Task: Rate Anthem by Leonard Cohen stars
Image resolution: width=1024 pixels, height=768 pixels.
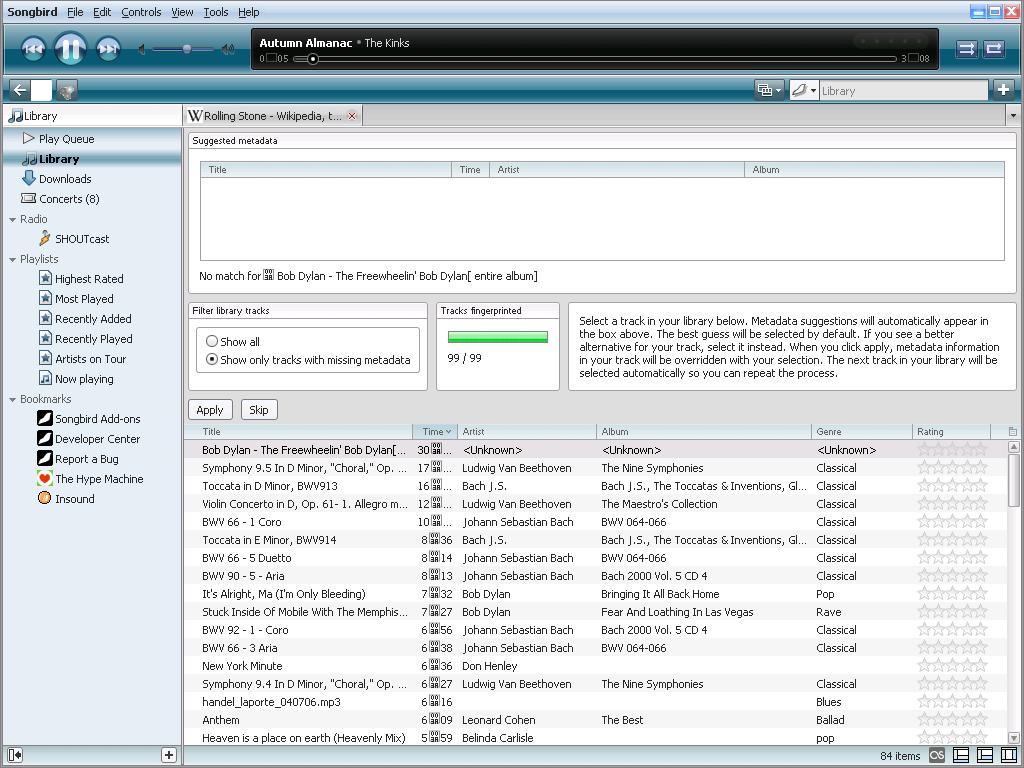Action: click(x=952, y=720)
